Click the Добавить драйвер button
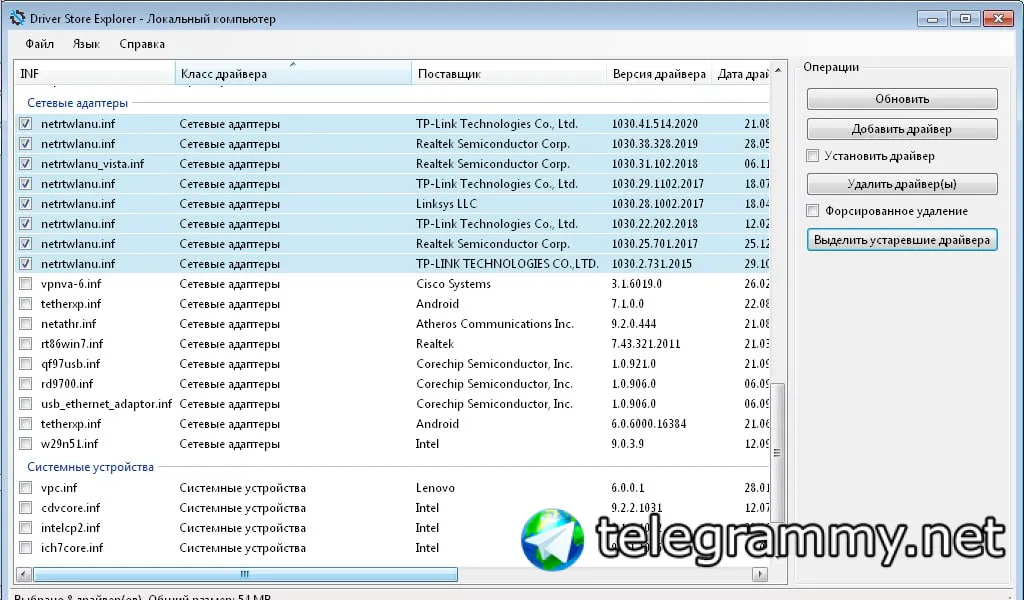The image size is (1024, 600). pos(902,129)
